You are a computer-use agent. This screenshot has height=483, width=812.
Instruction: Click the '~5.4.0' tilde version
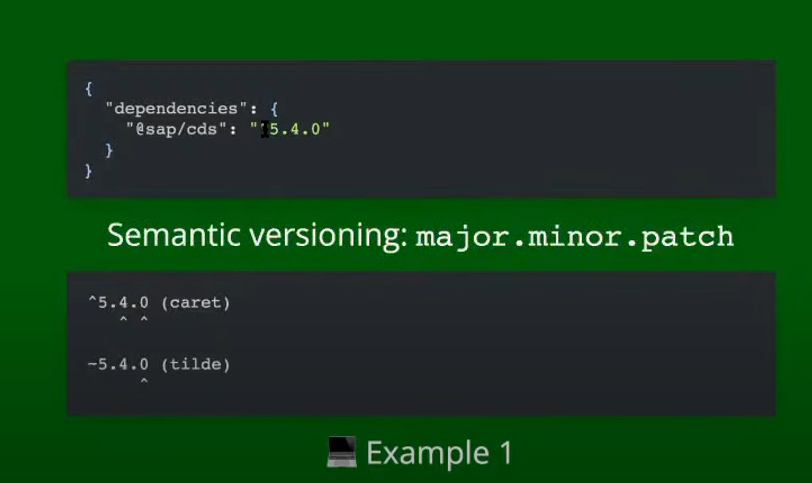pos(119,364)
